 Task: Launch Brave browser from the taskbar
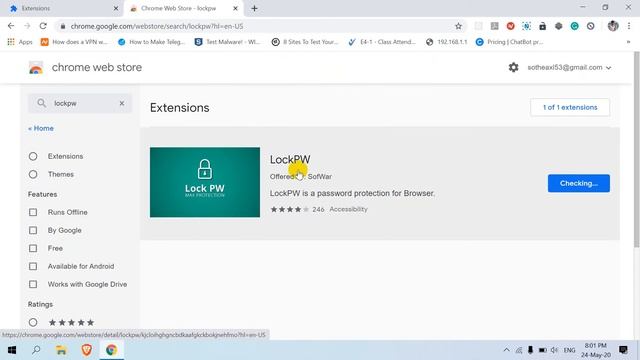[86, 350]
